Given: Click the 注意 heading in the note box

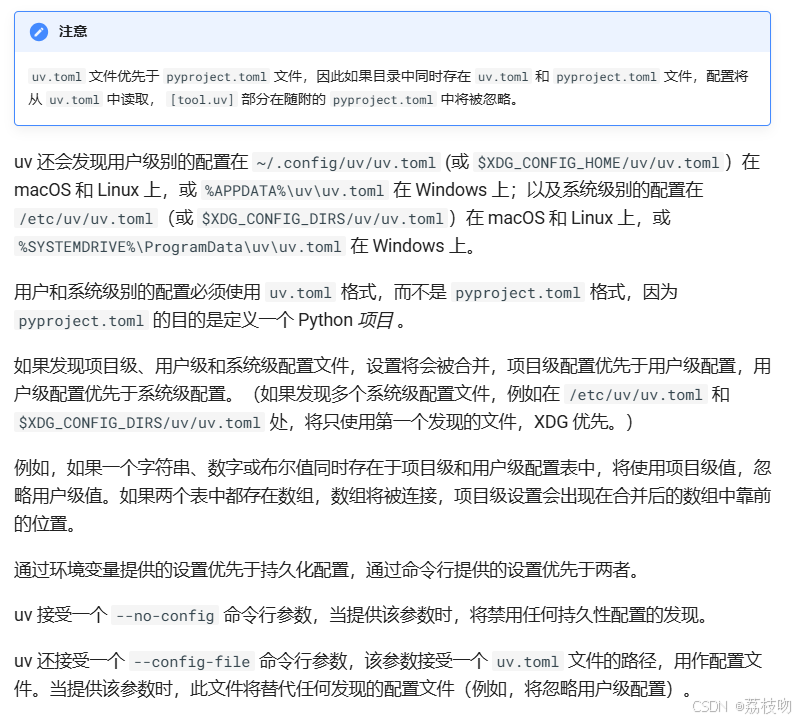Looking at the screenshot, I should (73, 32).
